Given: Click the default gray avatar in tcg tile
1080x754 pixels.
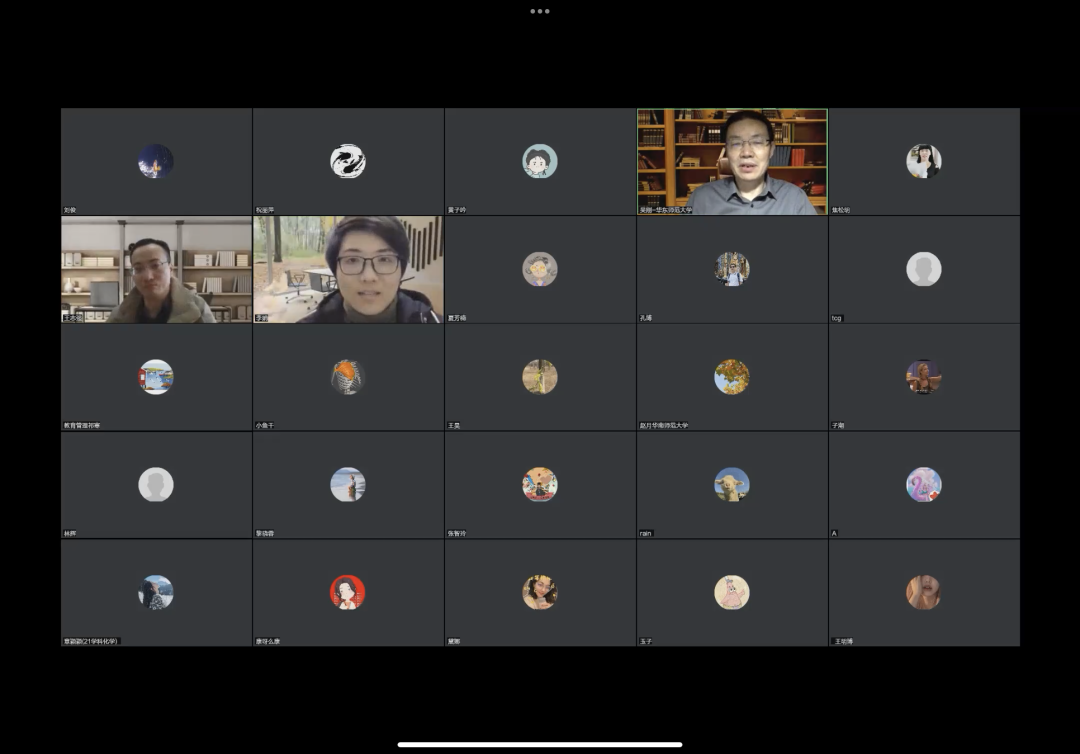Looking at the screenshot, I should pos(924,269).
